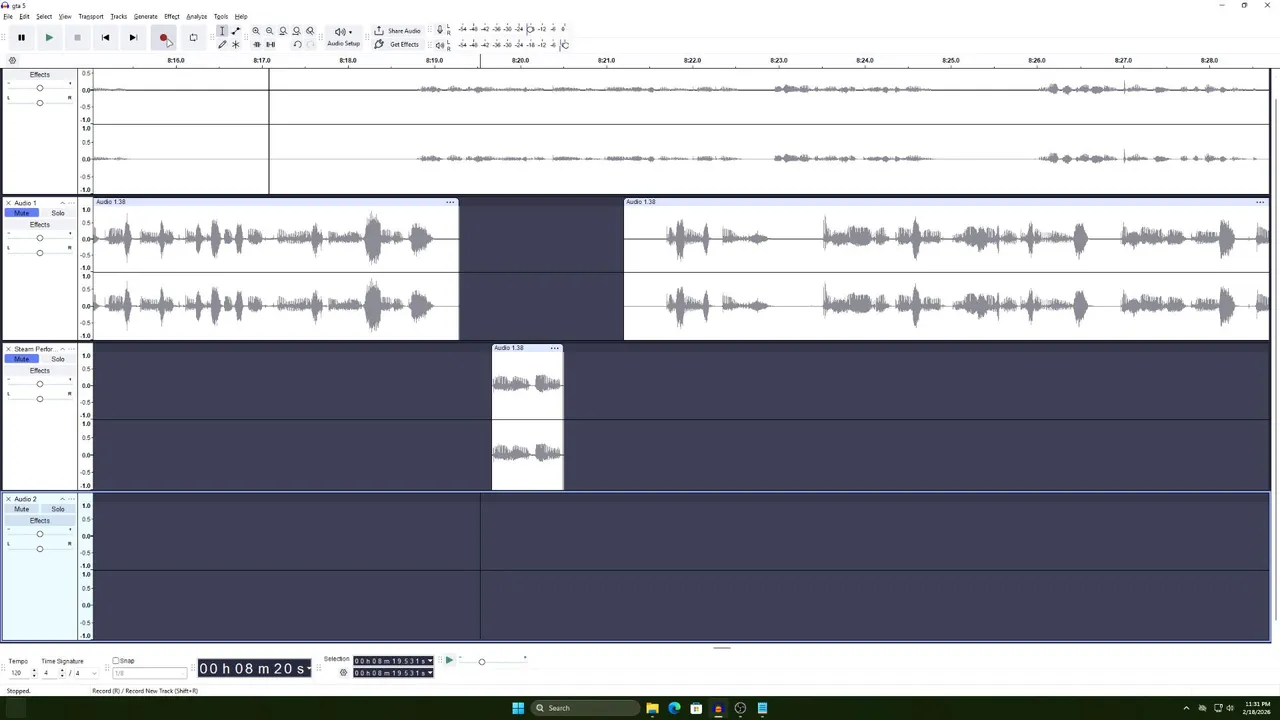Screen dimensions: 1280x720
Task: Click the Audio 2 pan slider
Action: tap(40, 549)
